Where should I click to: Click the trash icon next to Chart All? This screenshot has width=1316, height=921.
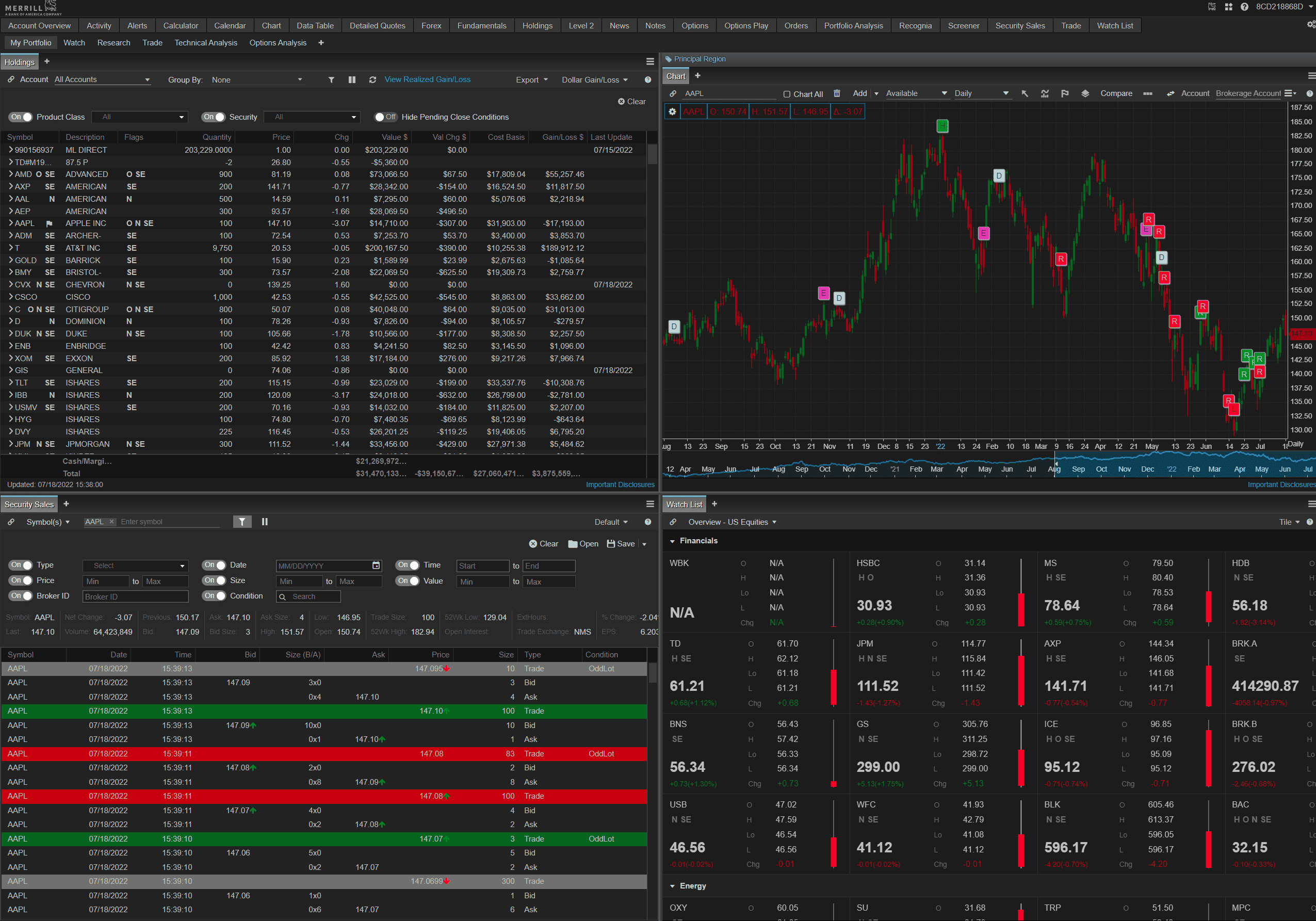(837, 93)
